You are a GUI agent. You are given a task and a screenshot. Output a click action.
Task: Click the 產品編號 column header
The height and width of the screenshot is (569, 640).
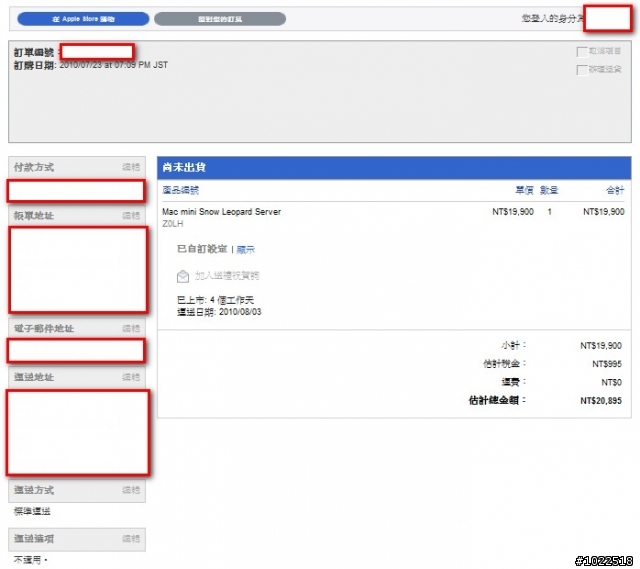coord(180,190)
